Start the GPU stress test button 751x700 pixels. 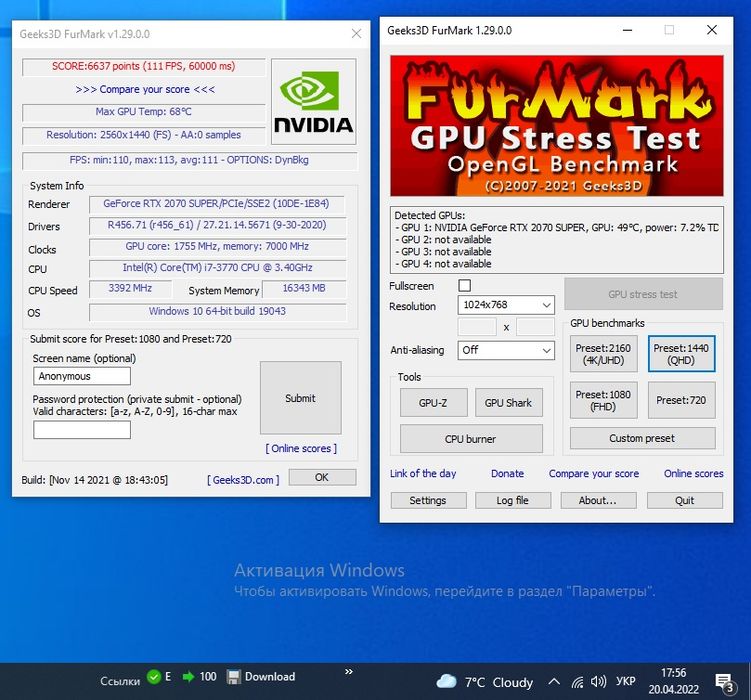coord(643,294)
